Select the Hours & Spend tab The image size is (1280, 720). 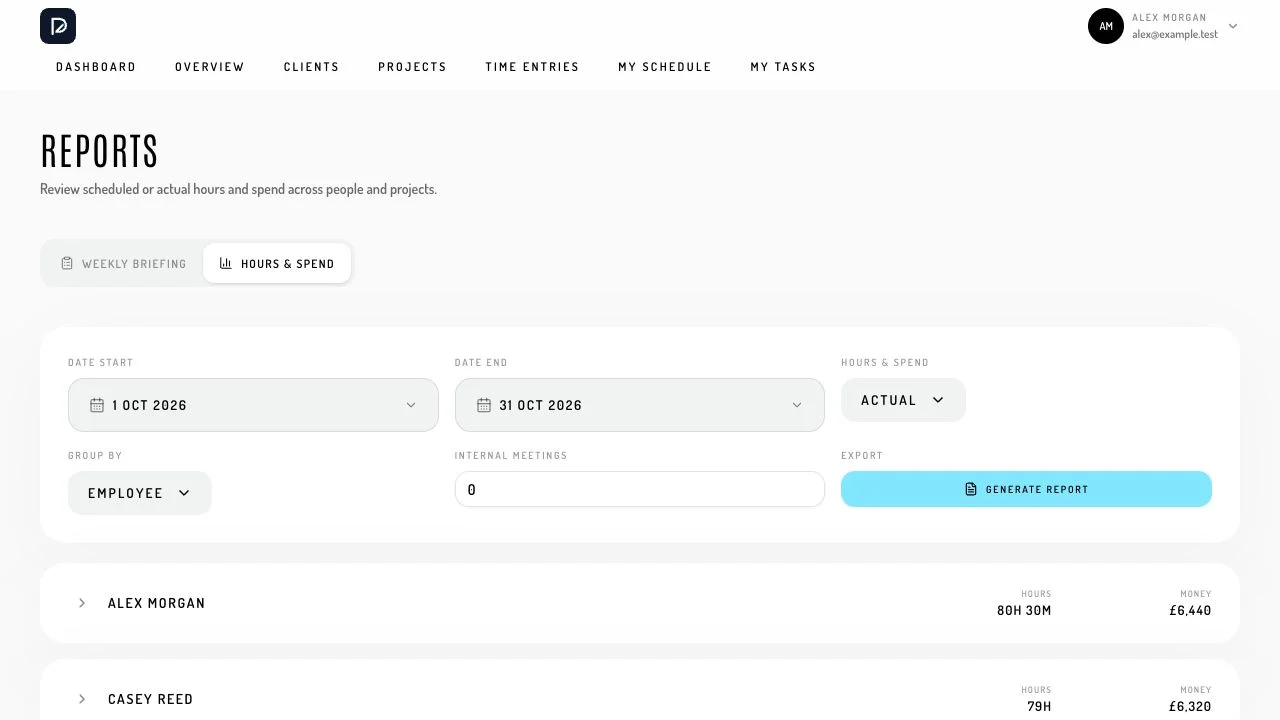(x=277, y=264)
